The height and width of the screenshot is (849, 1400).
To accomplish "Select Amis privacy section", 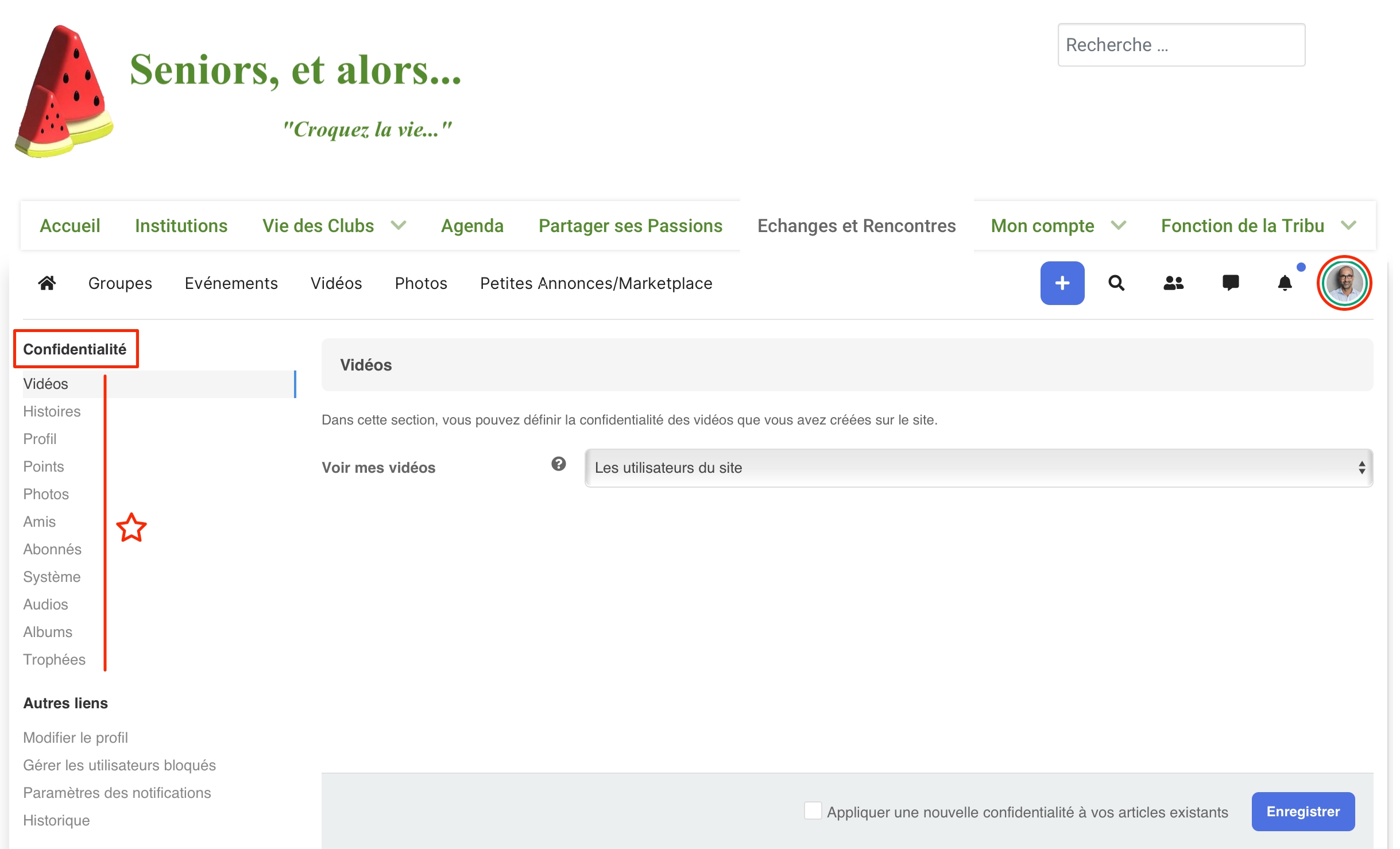I will pos(40,522).
